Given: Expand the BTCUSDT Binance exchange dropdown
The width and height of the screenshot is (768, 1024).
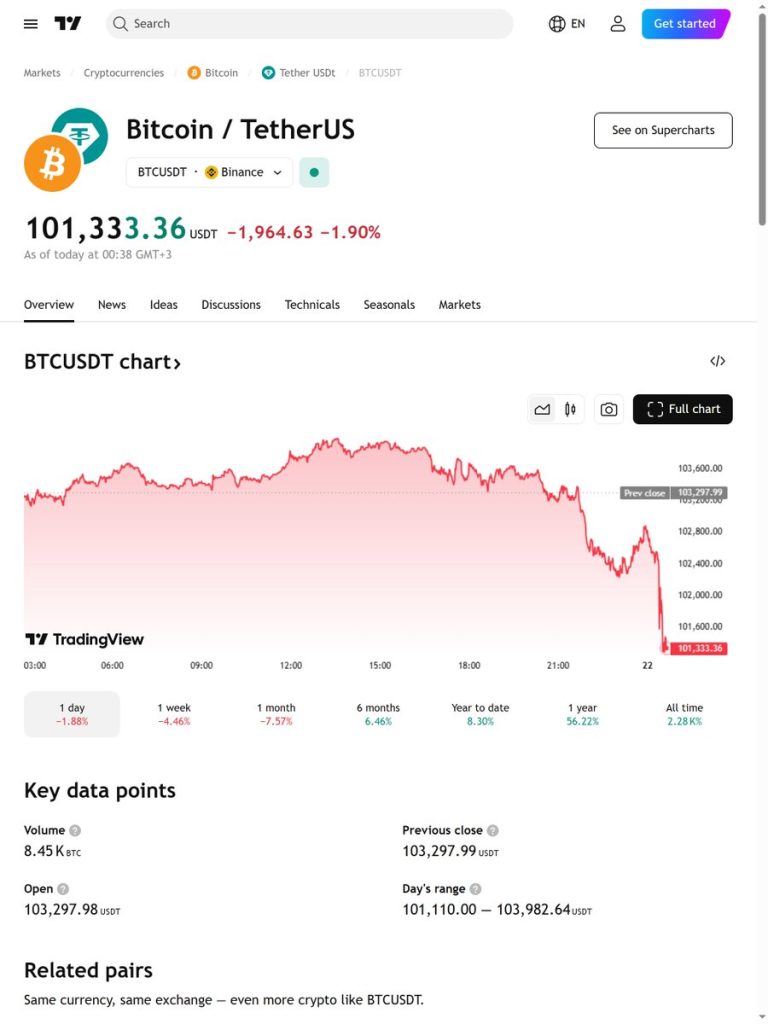Looking at the screenshot, I should (210, 172).
